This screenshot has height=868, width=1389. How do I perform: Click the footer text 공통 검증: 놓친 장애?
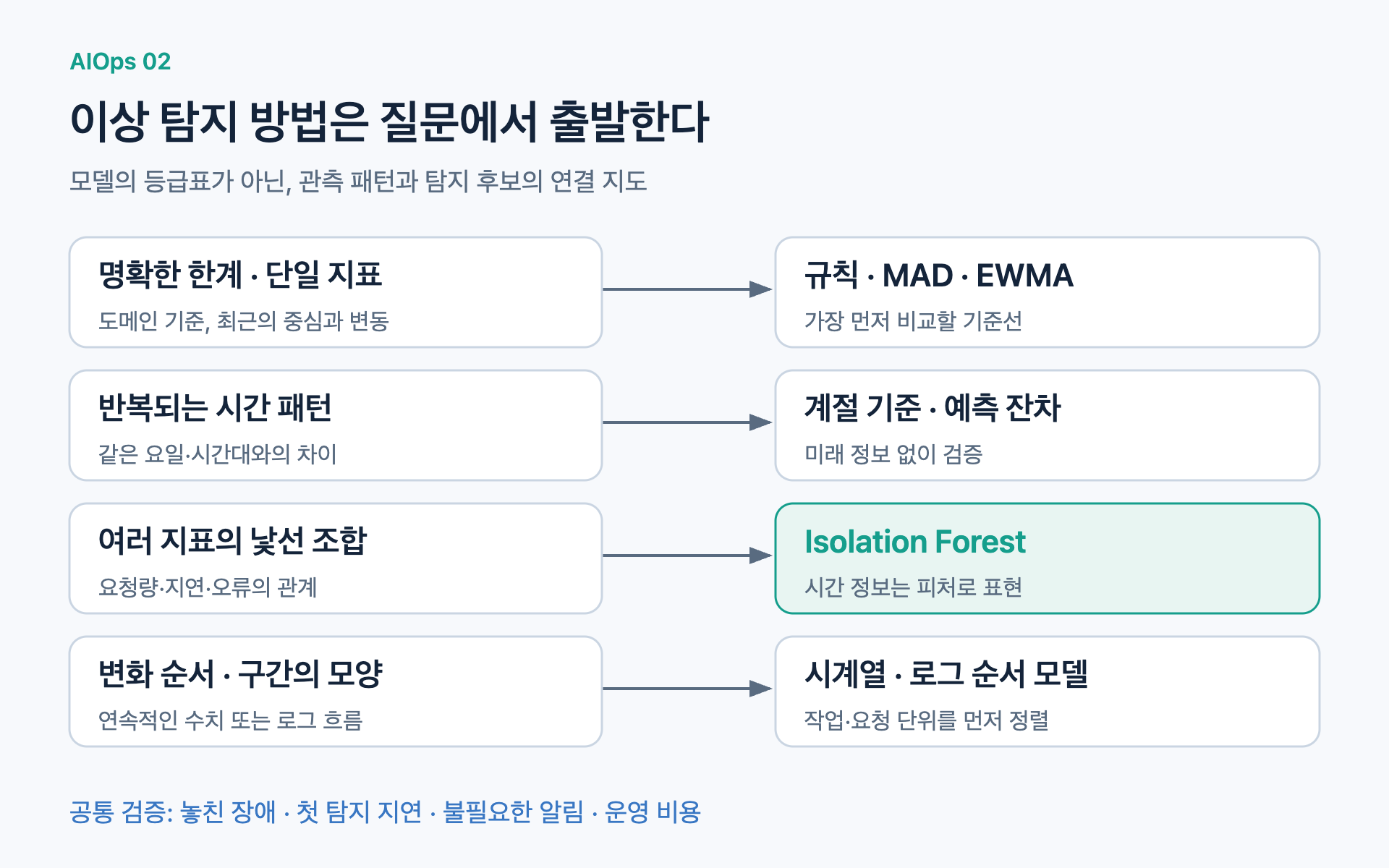[173, 812]
